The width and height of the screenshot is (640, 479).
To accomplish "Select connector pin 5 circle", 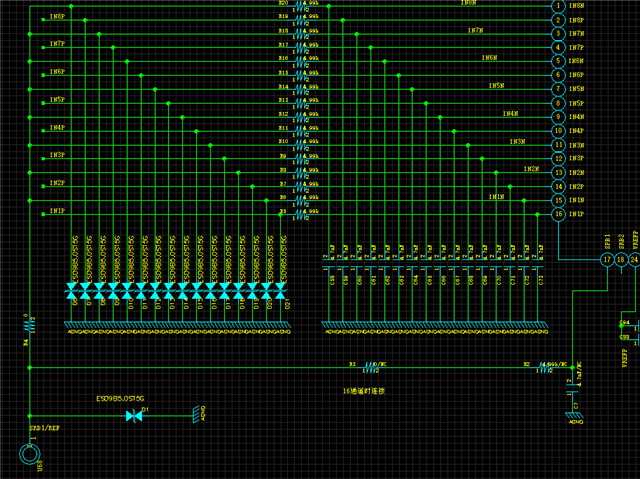I will 558,61.
